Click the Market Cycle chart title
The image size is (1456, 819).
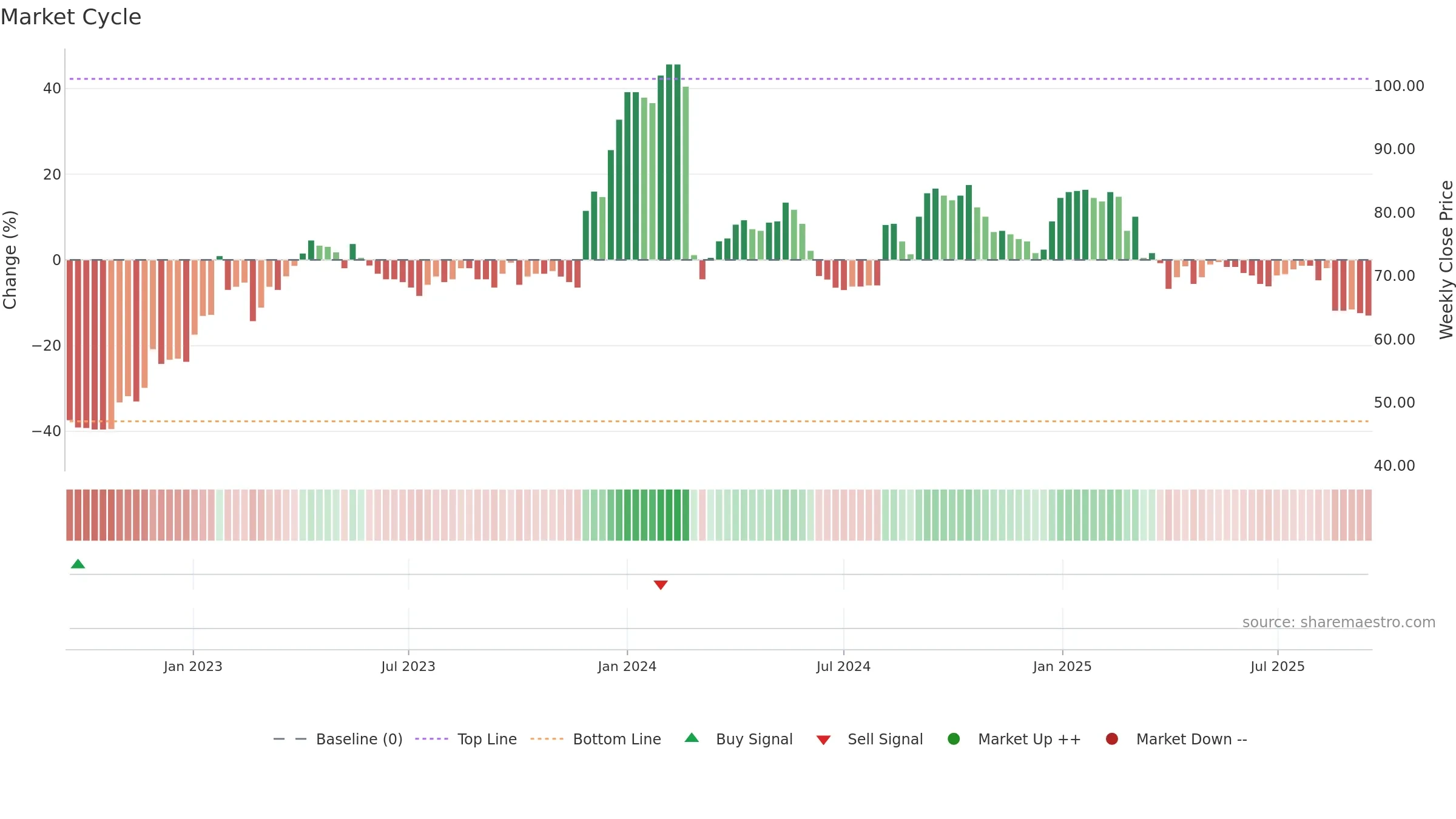tap(71, 17)
